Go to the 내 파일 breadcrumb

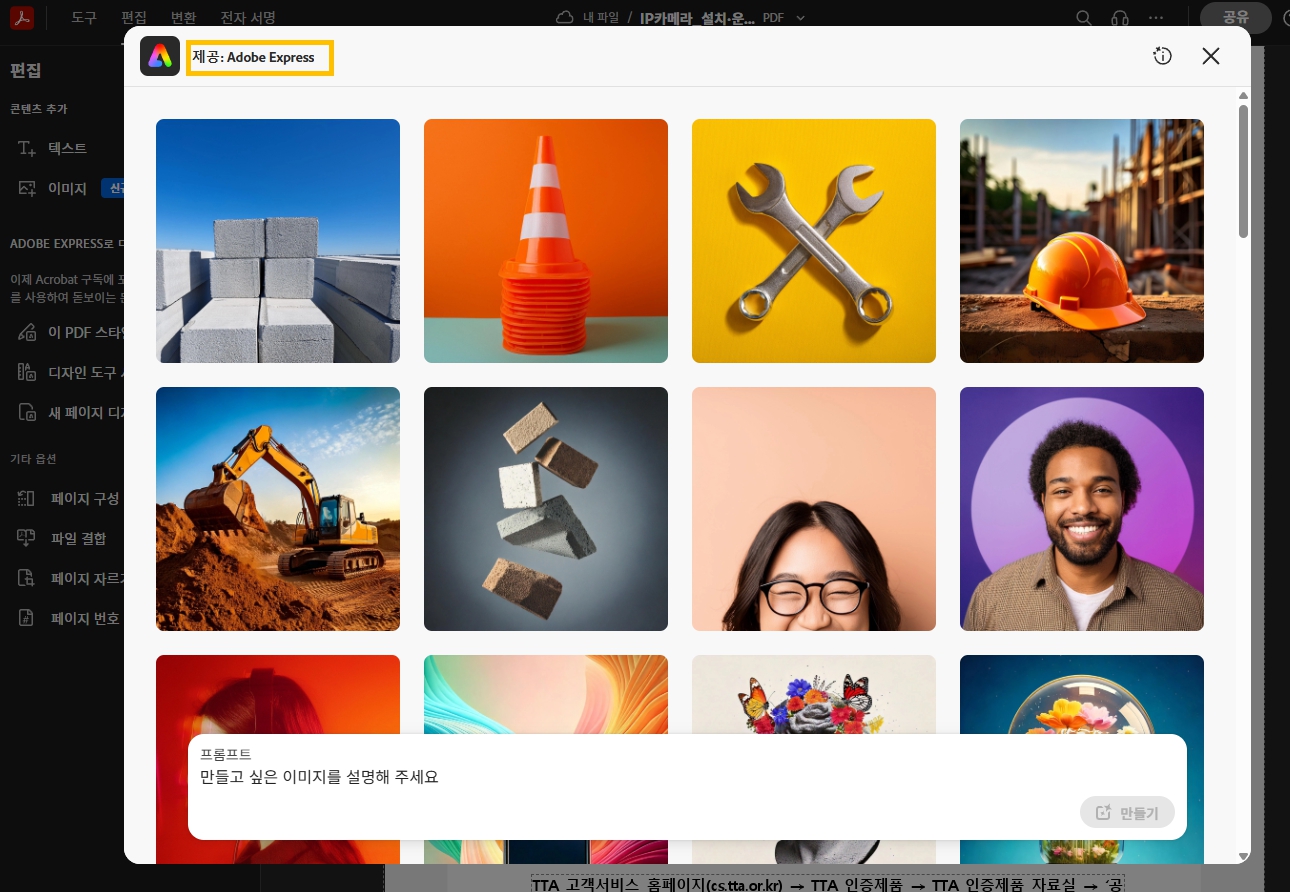[602, 17]
